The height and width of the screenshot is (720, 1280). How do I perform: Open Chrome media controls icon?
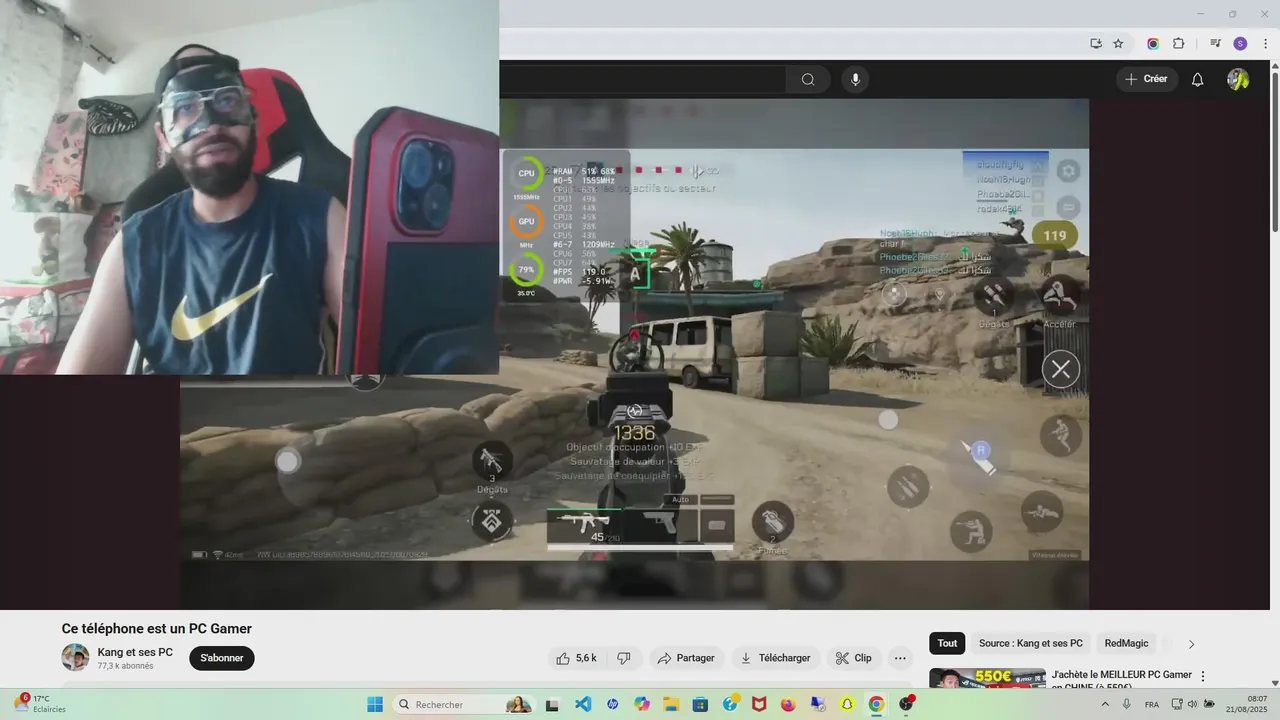coord(1215,44)
